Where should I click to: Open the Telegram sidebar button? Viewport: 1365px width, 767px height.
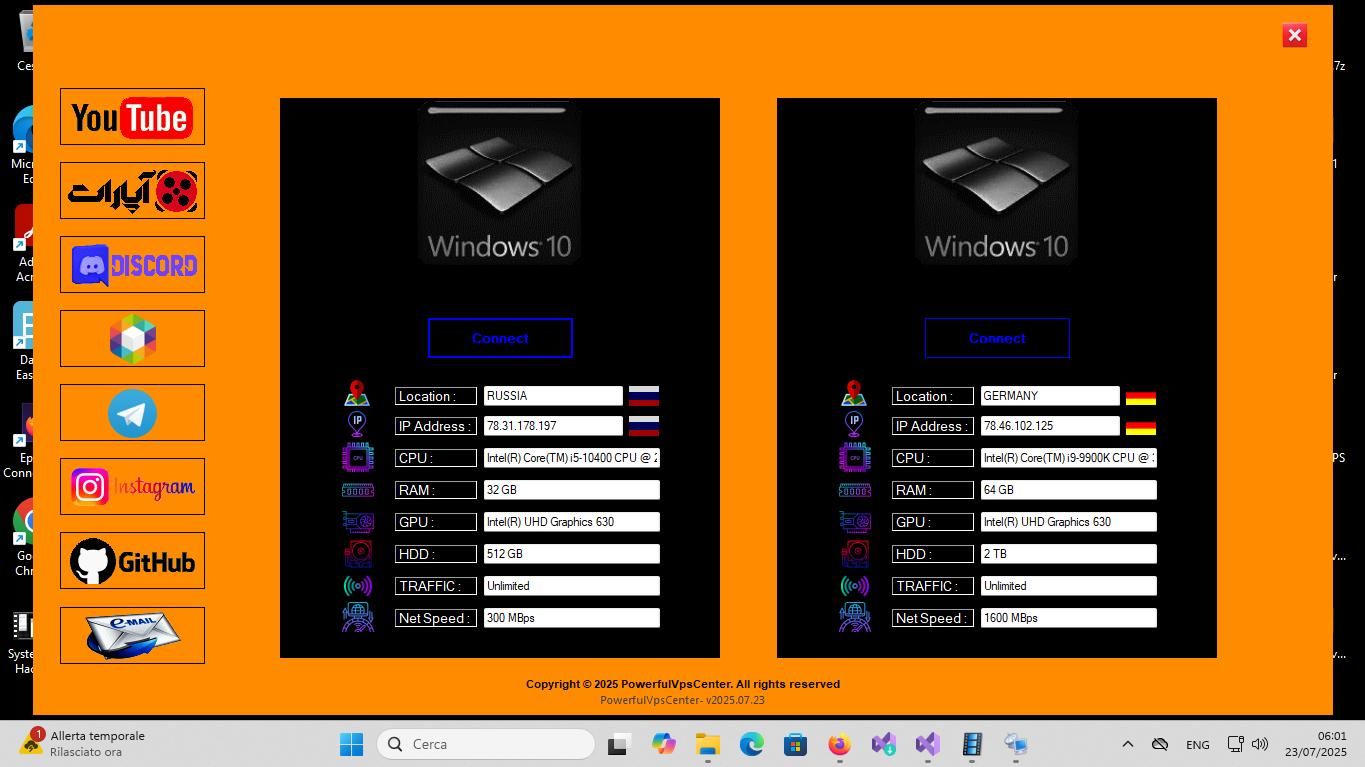(x=132, y=413)
